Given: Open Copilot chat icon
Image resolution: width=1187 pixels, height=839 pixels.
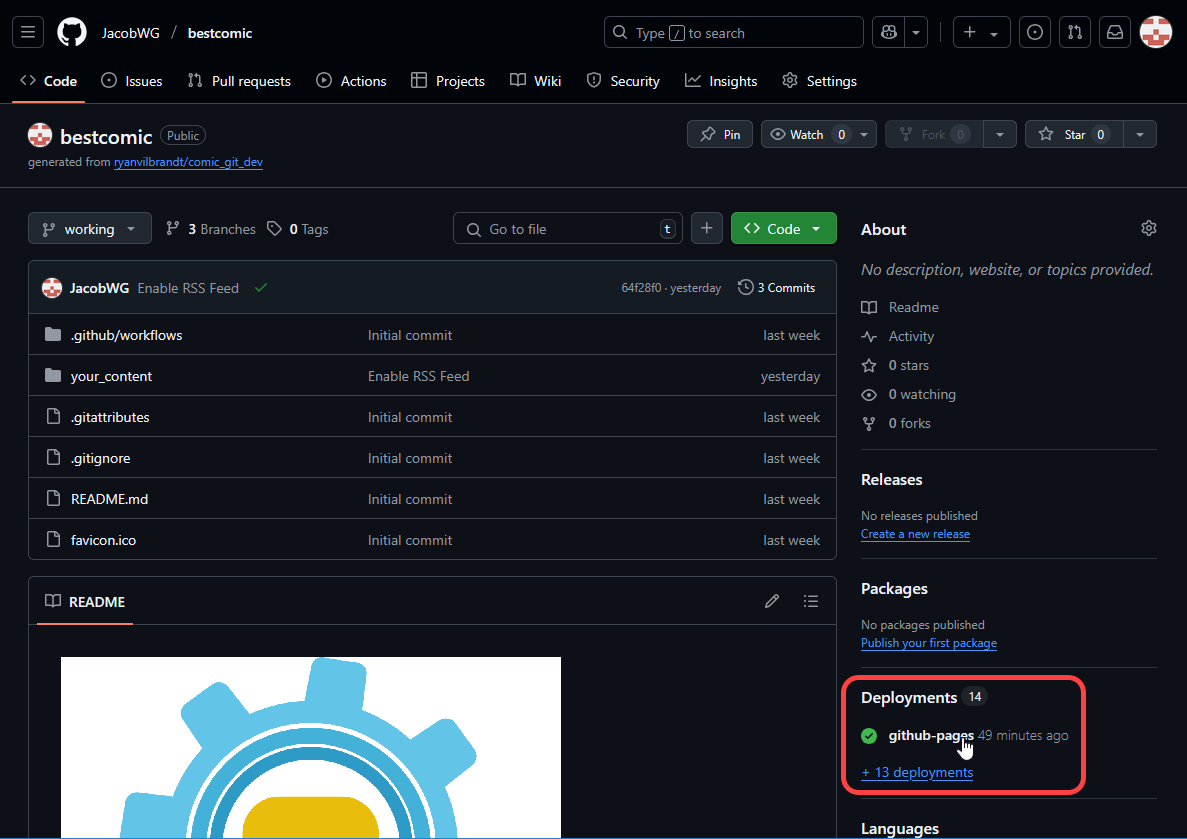Looking at the screenshot, I should click(888, 33).
